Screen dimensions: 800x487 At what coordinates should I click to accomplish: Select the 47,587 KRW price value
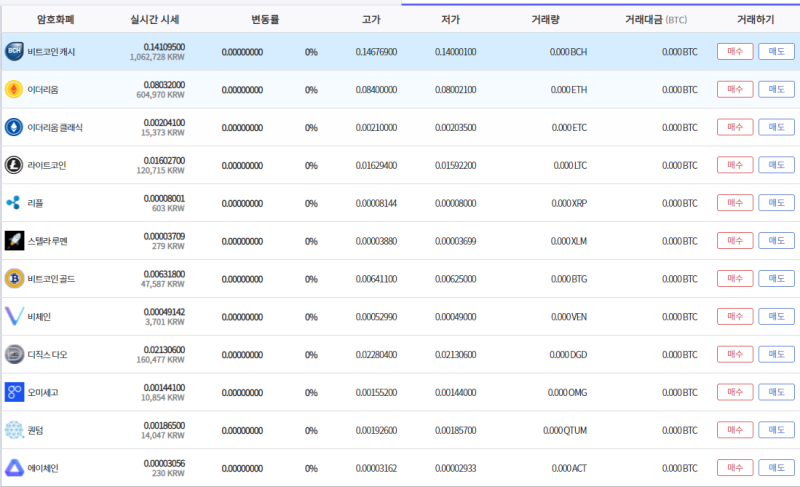pyautogui.click(x=163, y=284)
